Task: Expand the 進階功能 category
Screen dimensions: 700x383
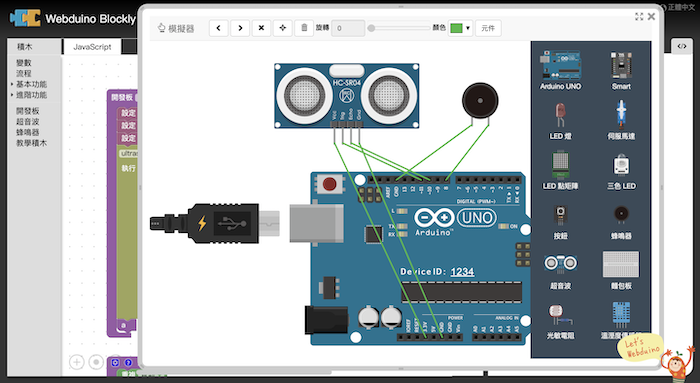Action: pos(31,95)
